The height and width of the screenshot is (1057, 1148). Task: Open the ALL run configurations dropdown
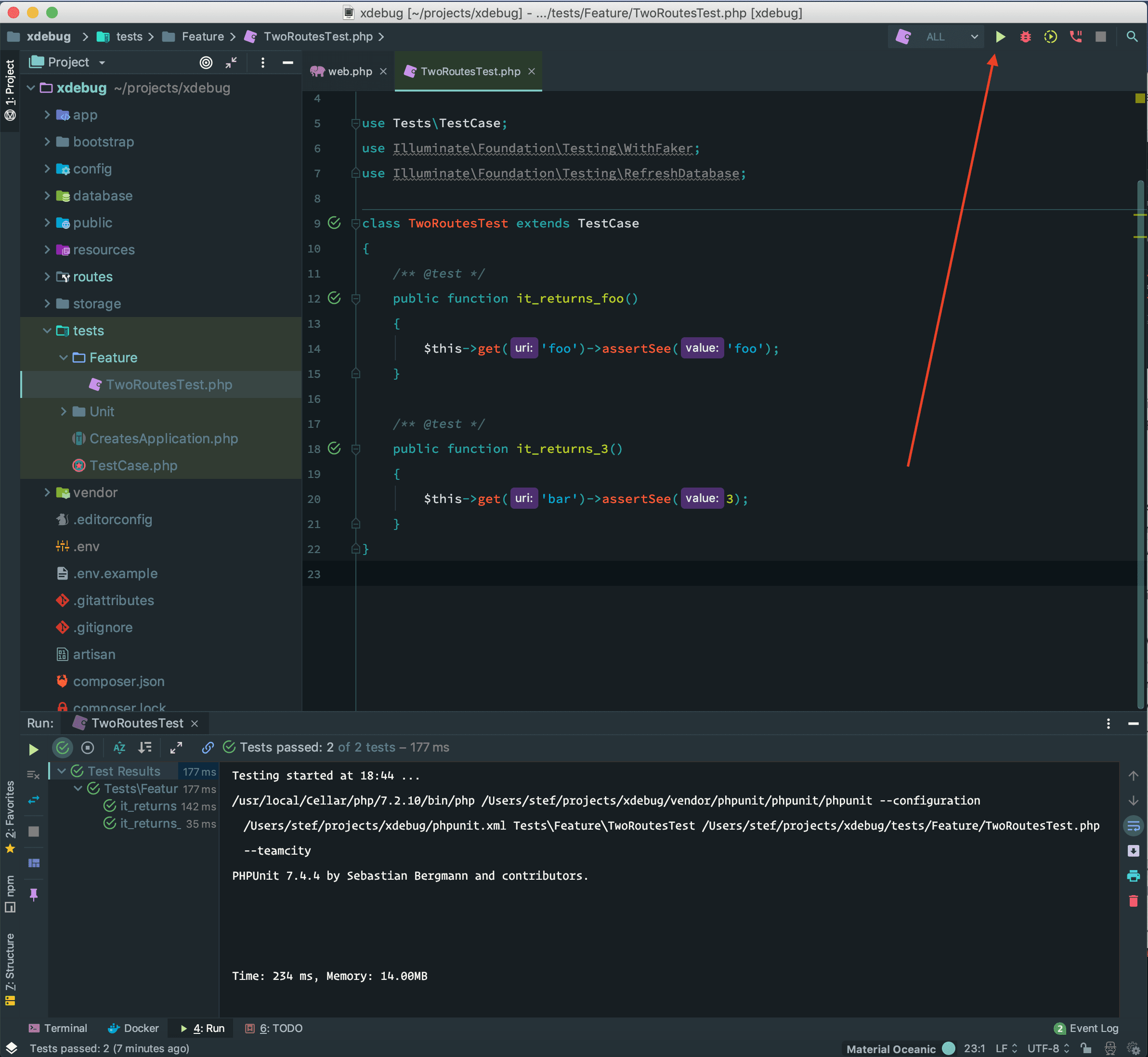946,37
